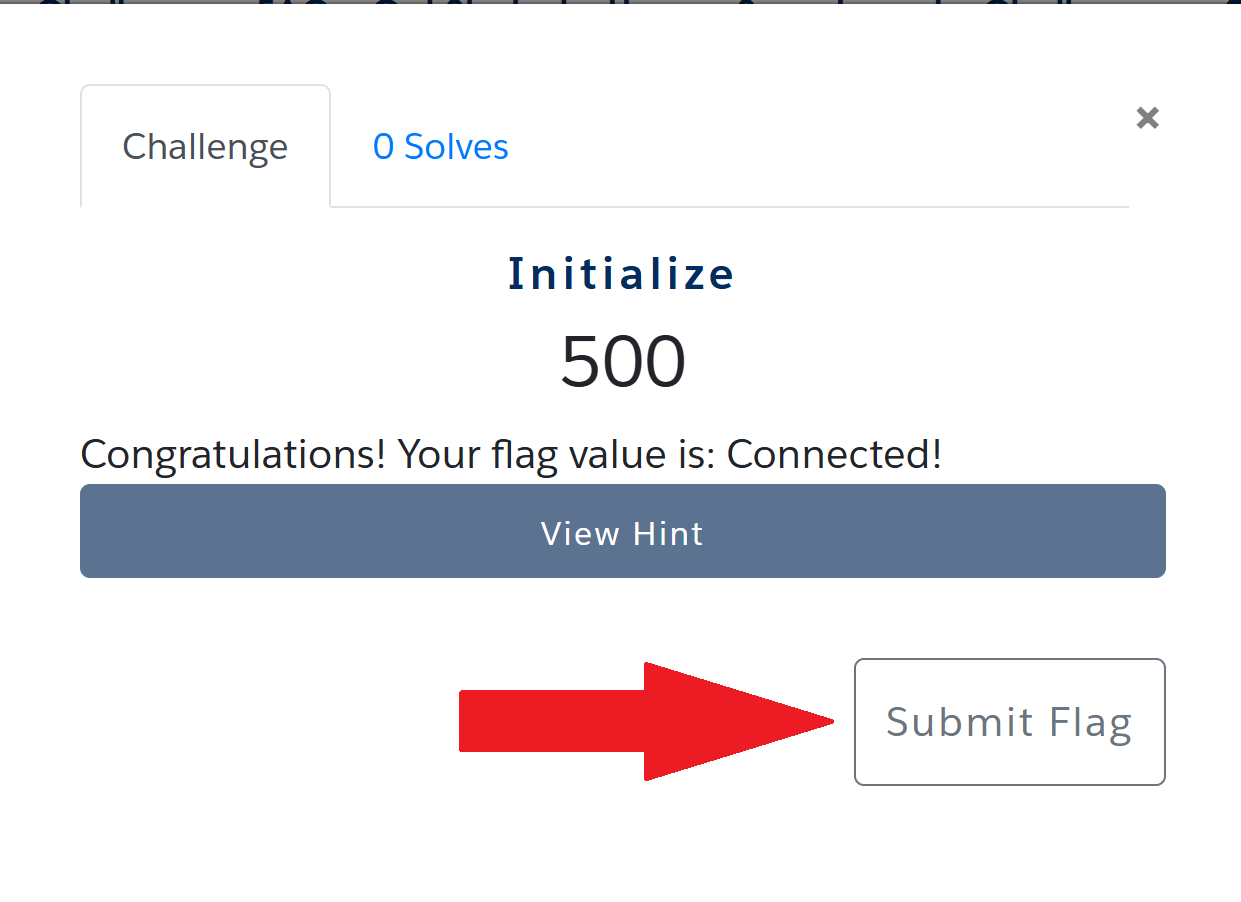This screenshot has width=1241, height=902.
Task: Click the Connected! flag value text
Action: tap(834, 455)
